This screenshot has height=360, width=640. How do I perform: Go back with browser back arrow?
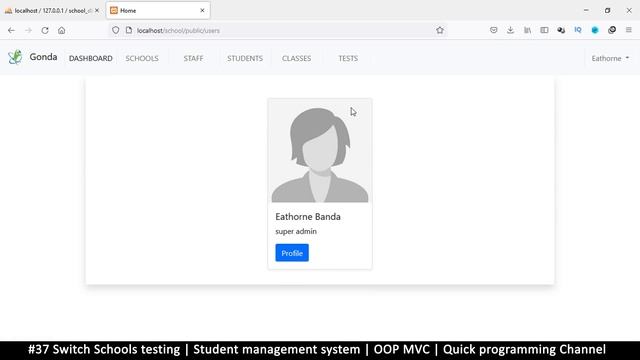click(11, 30)
